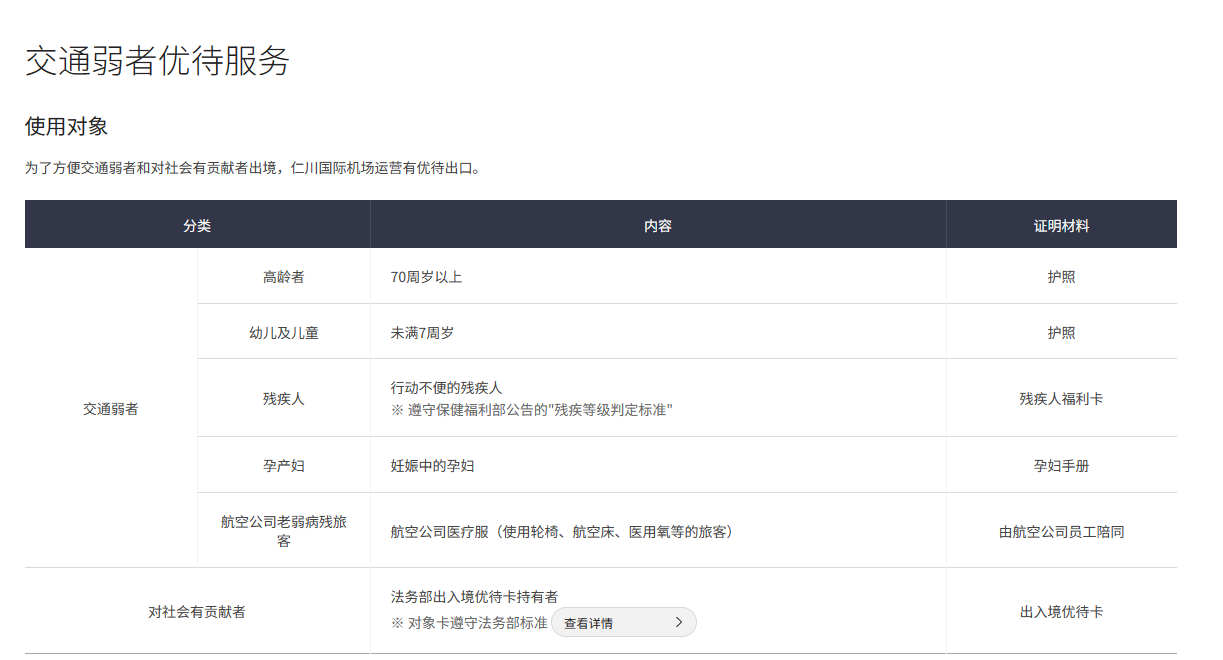
Task: Click the 孕妇手册 cell
Action: coord(1061,466)
